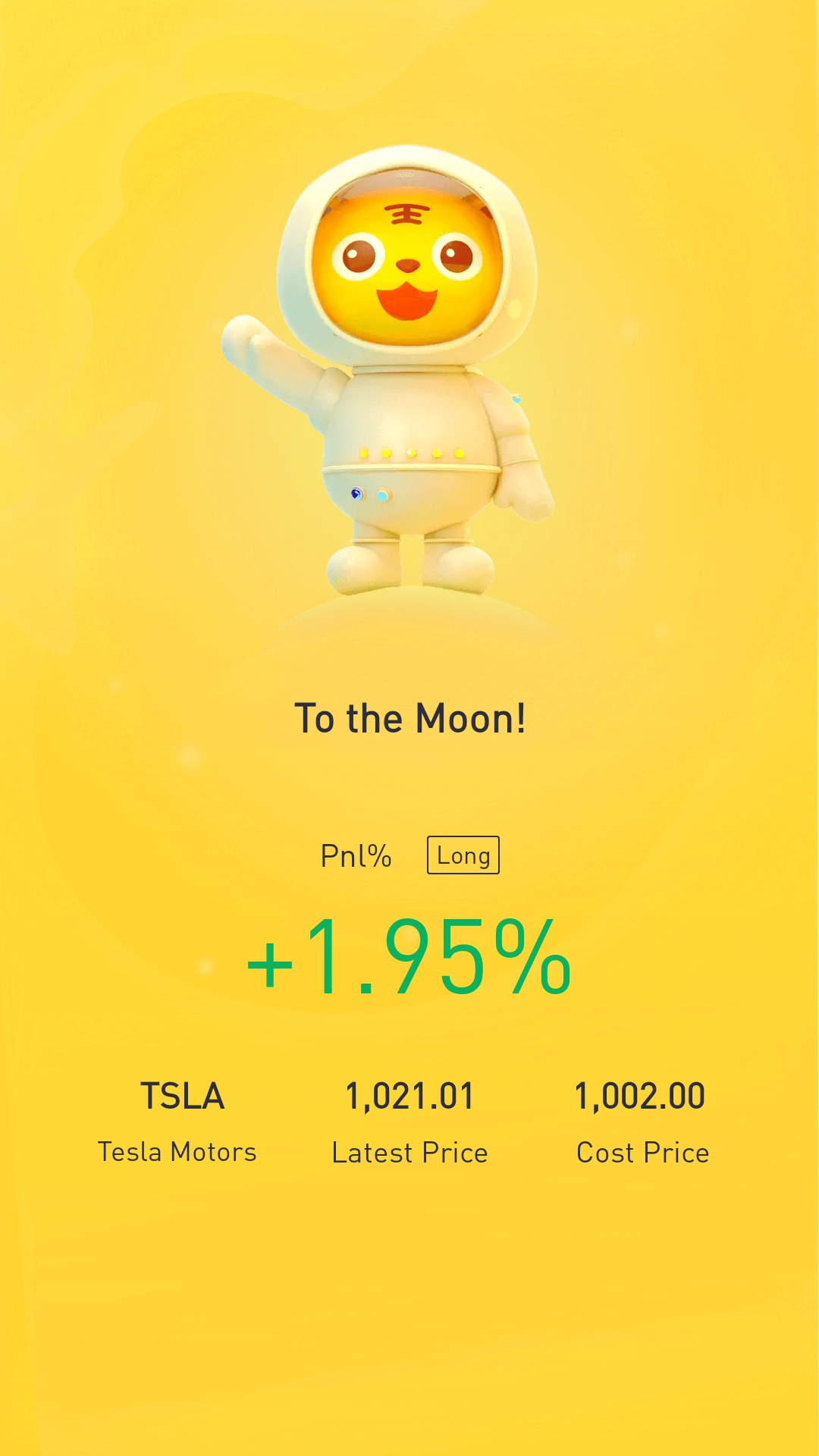Tap the 1,021.01 latest price value
Screen dimensions: 819x1456
[410, 1097]
